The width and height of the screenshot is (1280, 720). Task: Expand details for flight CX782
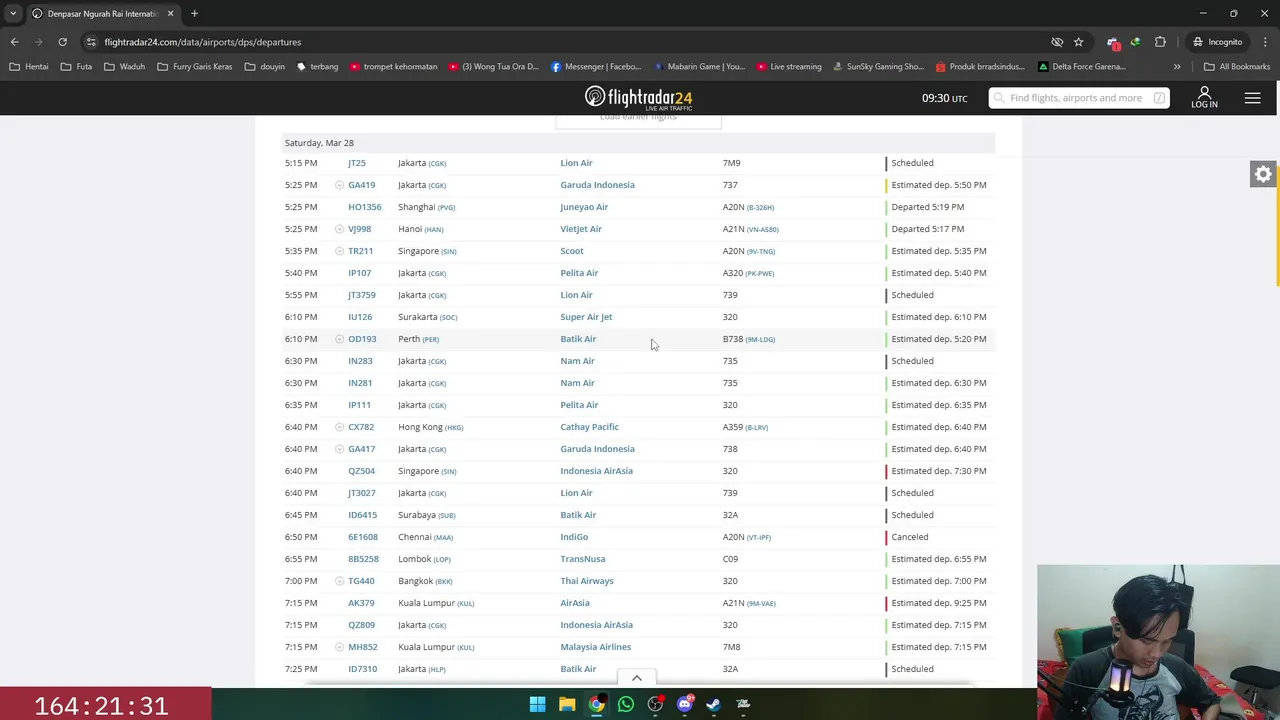point(339,427)
